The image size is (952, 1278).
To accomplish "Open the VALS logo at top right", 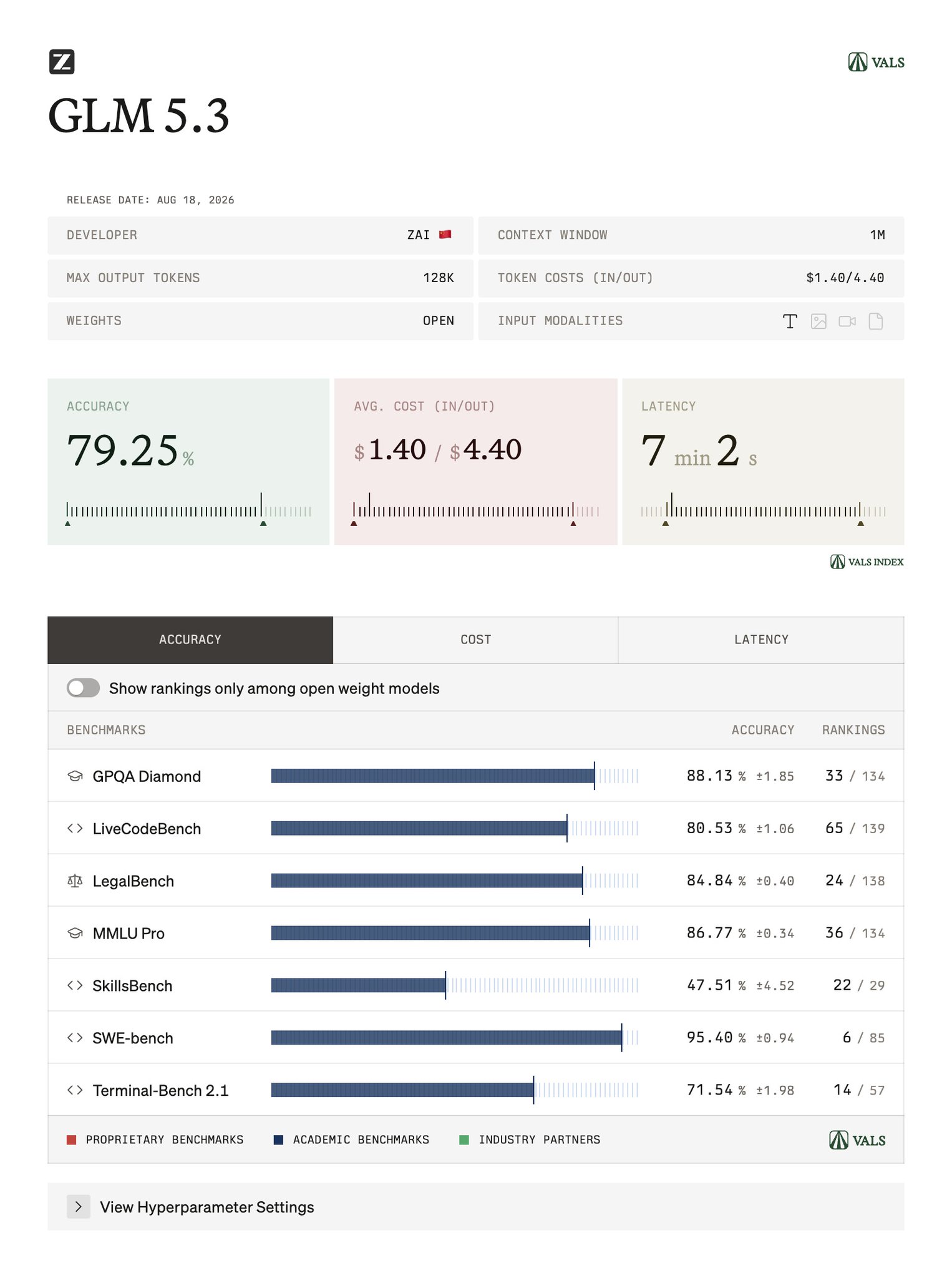I will (876, 62).
